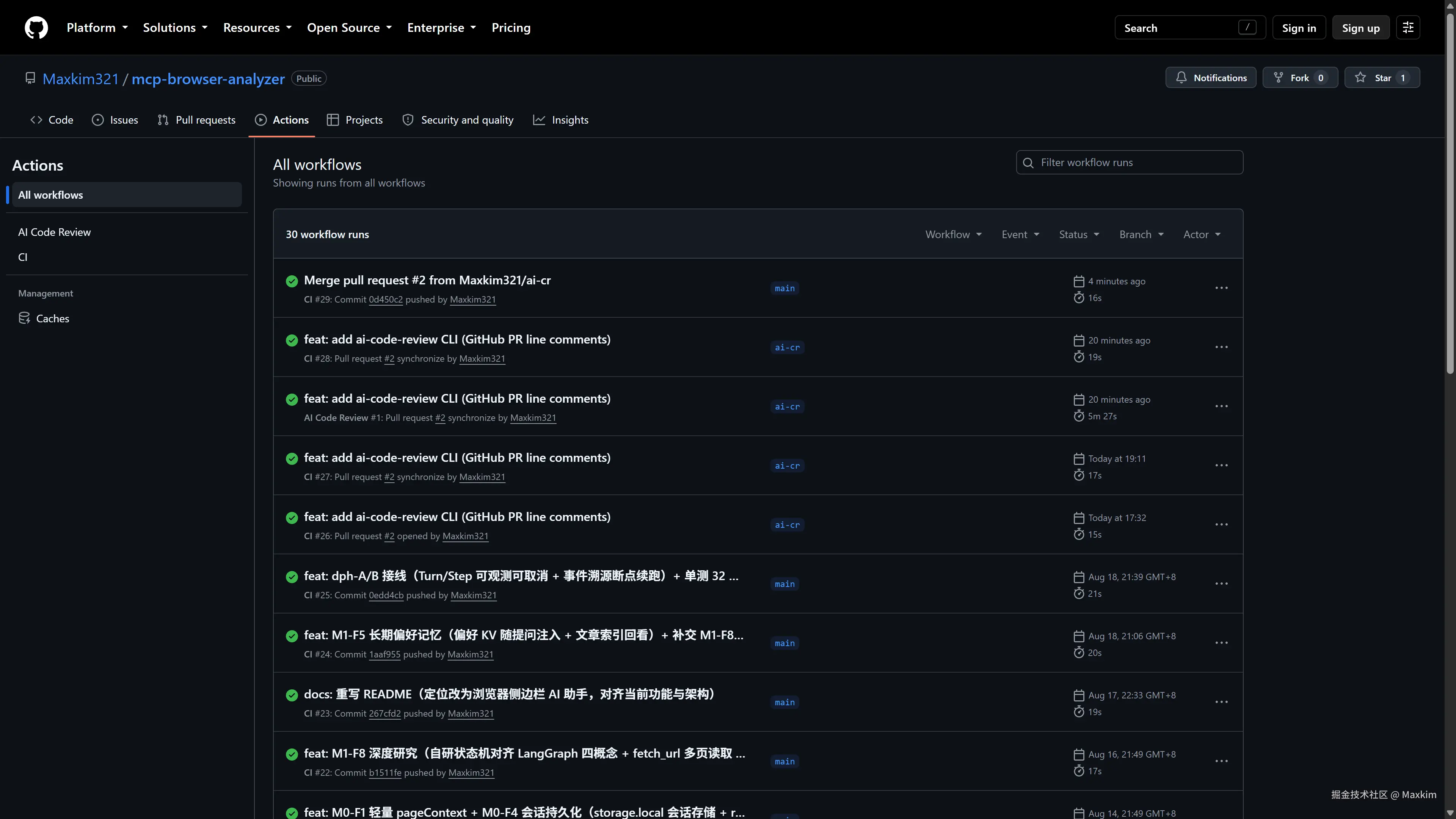Switch to the Issues tab

(x=115, y=120)
